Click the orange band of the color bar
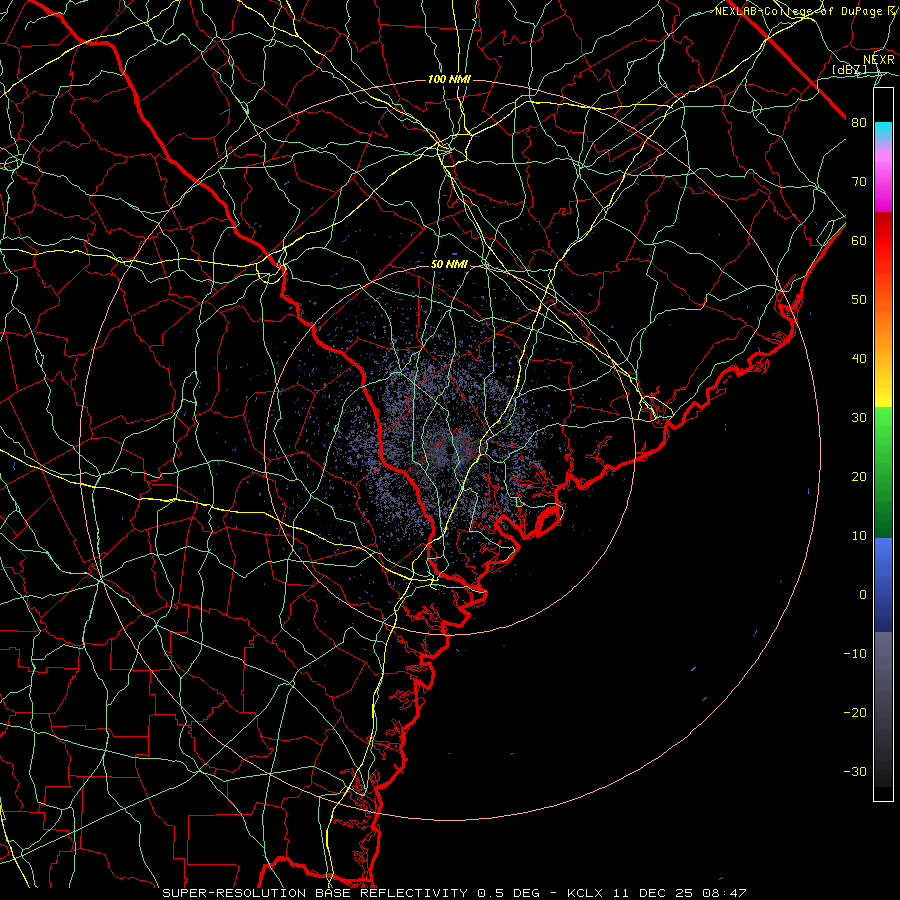This screenshot has height=900, width=900. [883, 327]
